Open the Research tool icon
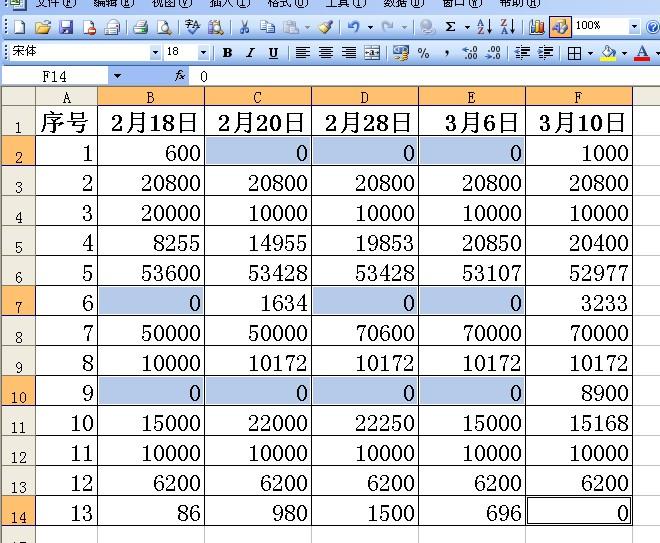This screenshot has width=660, height=543. coord(216,27)
